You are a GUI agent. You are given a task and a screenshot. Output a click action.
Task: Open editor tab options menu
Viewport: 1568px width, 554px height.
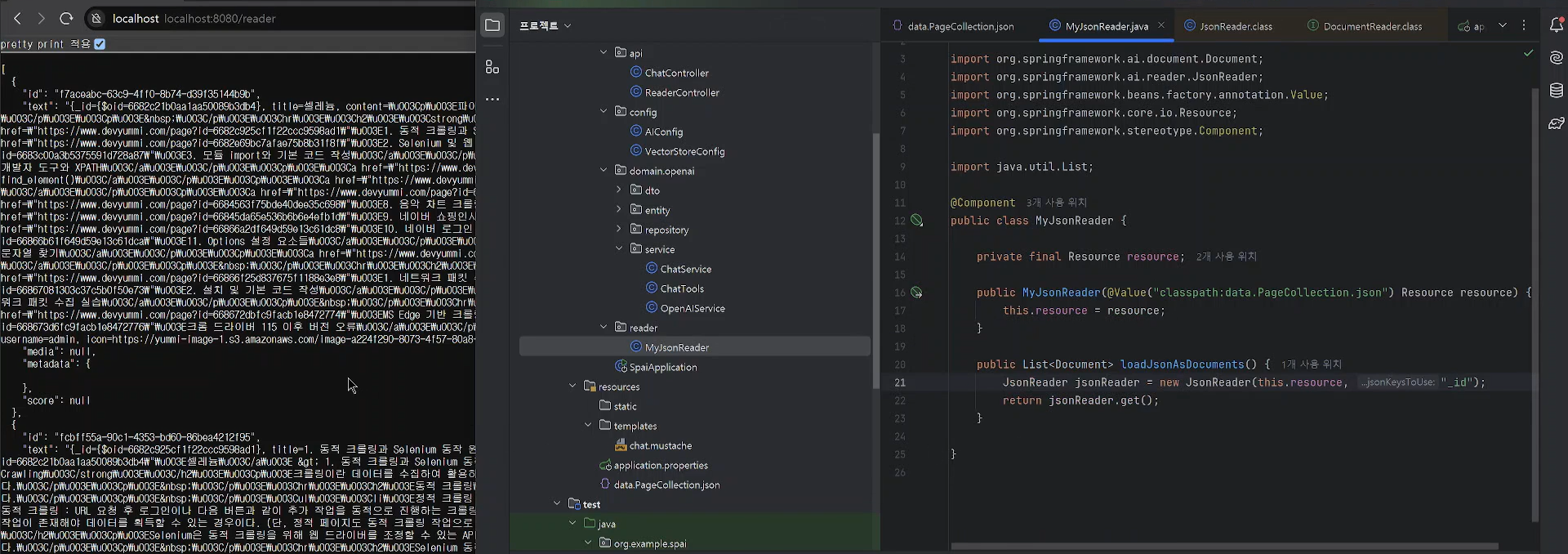tap(1524, 25)
